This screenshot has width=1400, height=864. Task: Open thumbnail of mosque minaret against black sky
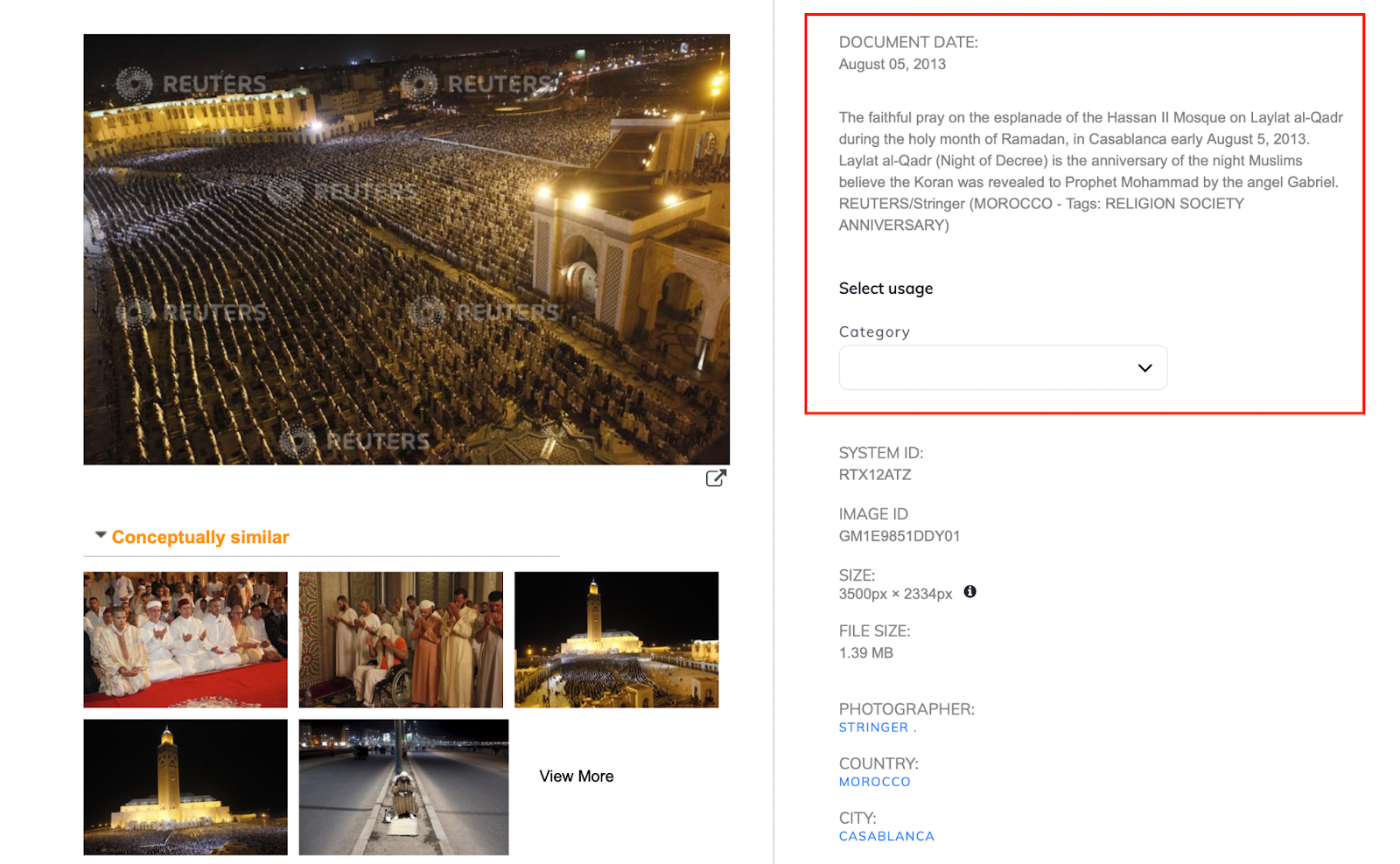(185, 787)
